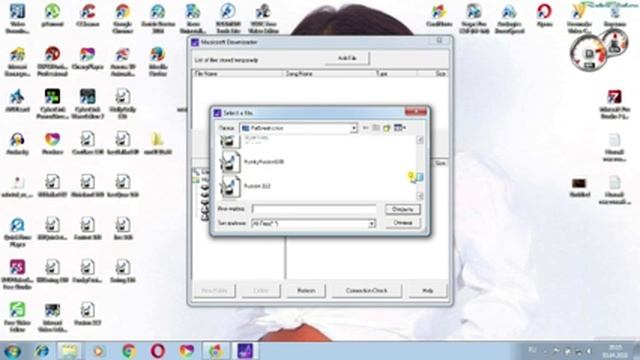Viewport: 640px width, 360px height.
Task: Click into the file name input field
Action: (x=314, y=209)
